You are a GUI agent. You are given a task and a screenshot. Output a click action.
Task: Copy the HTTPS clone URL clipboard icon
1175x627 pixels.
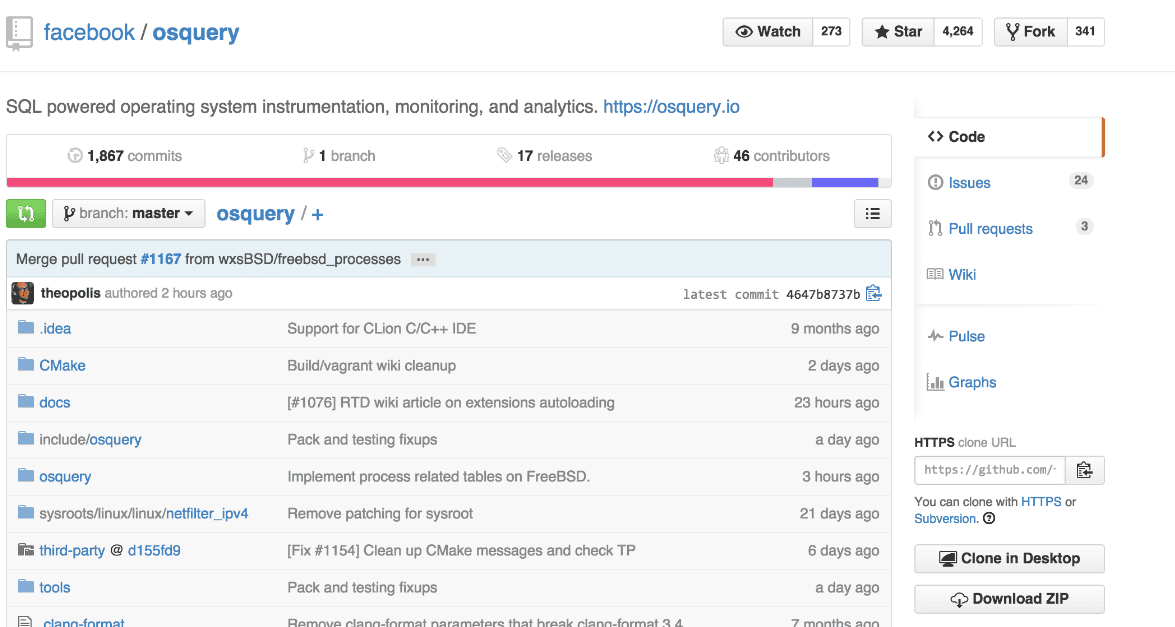coord(1084,470)
